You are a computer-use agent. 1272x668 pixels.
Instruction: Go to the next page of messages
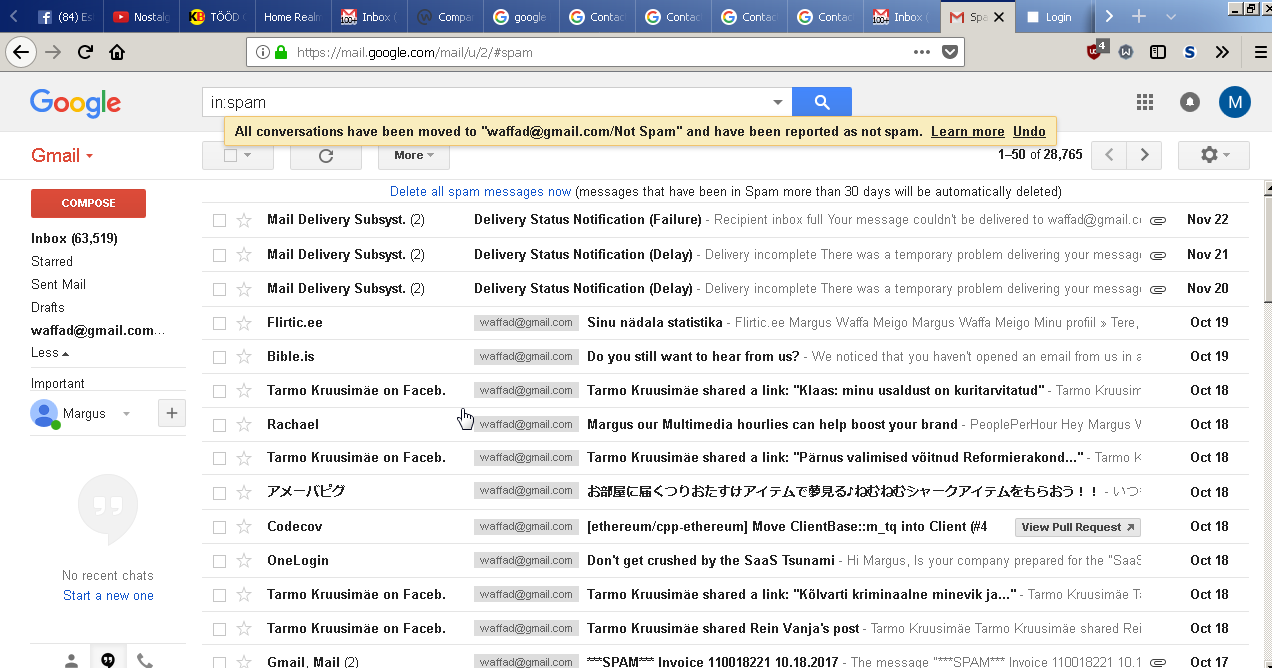[1144, 155]
